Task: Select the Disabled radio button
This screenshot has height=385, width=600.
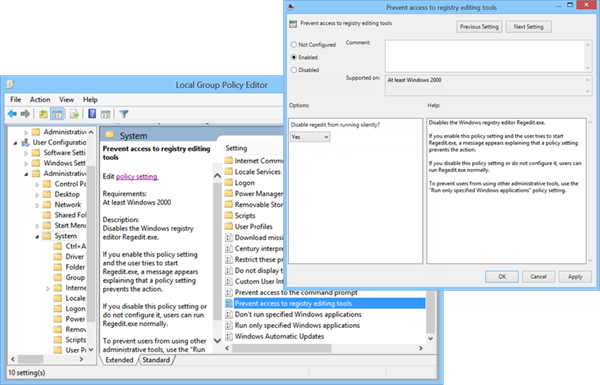Action: (x=294, y=70)
